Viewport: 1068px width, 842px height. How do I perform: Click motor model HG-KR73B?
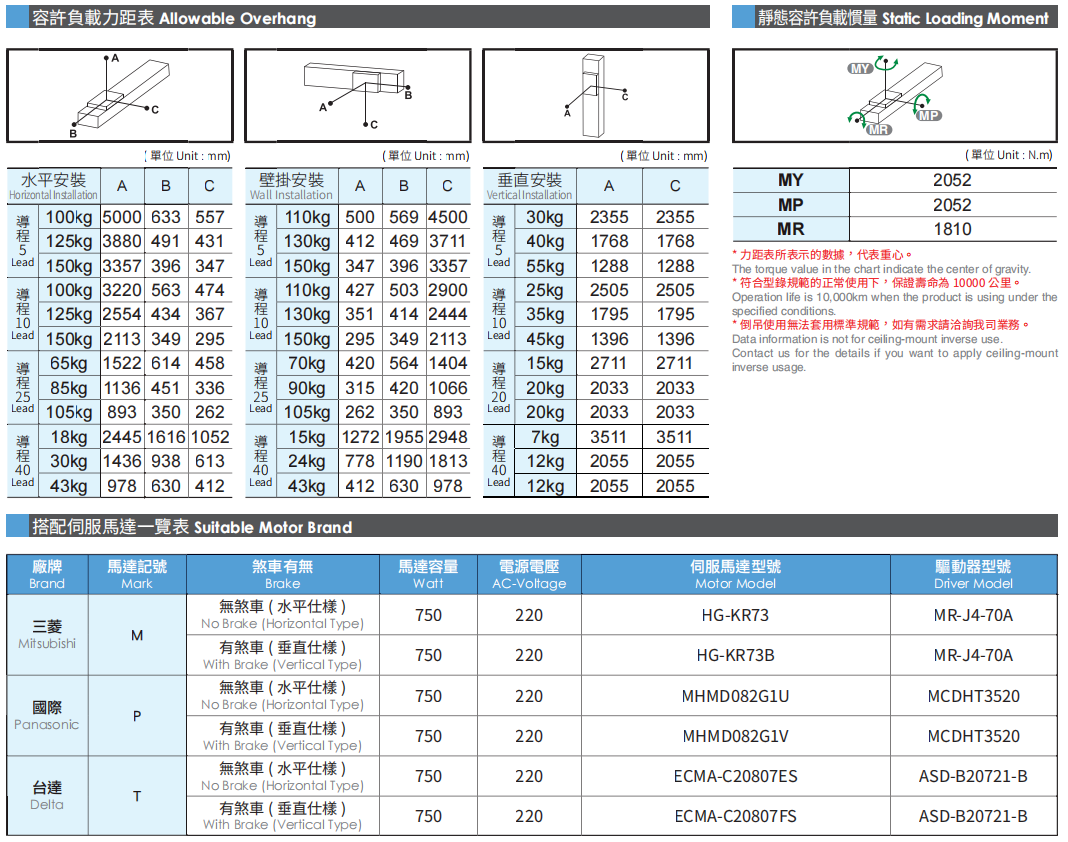tap(735, 655)
